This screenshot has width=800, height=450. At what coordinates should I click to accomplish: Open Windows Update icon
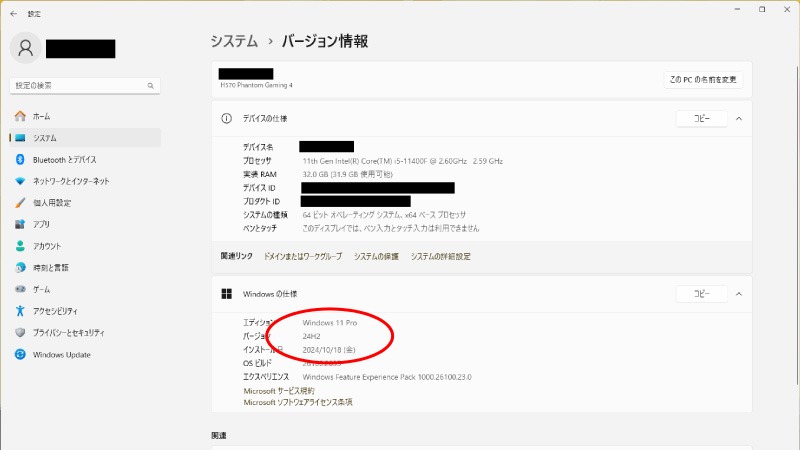pyautogui.click(x=19, y=354)
